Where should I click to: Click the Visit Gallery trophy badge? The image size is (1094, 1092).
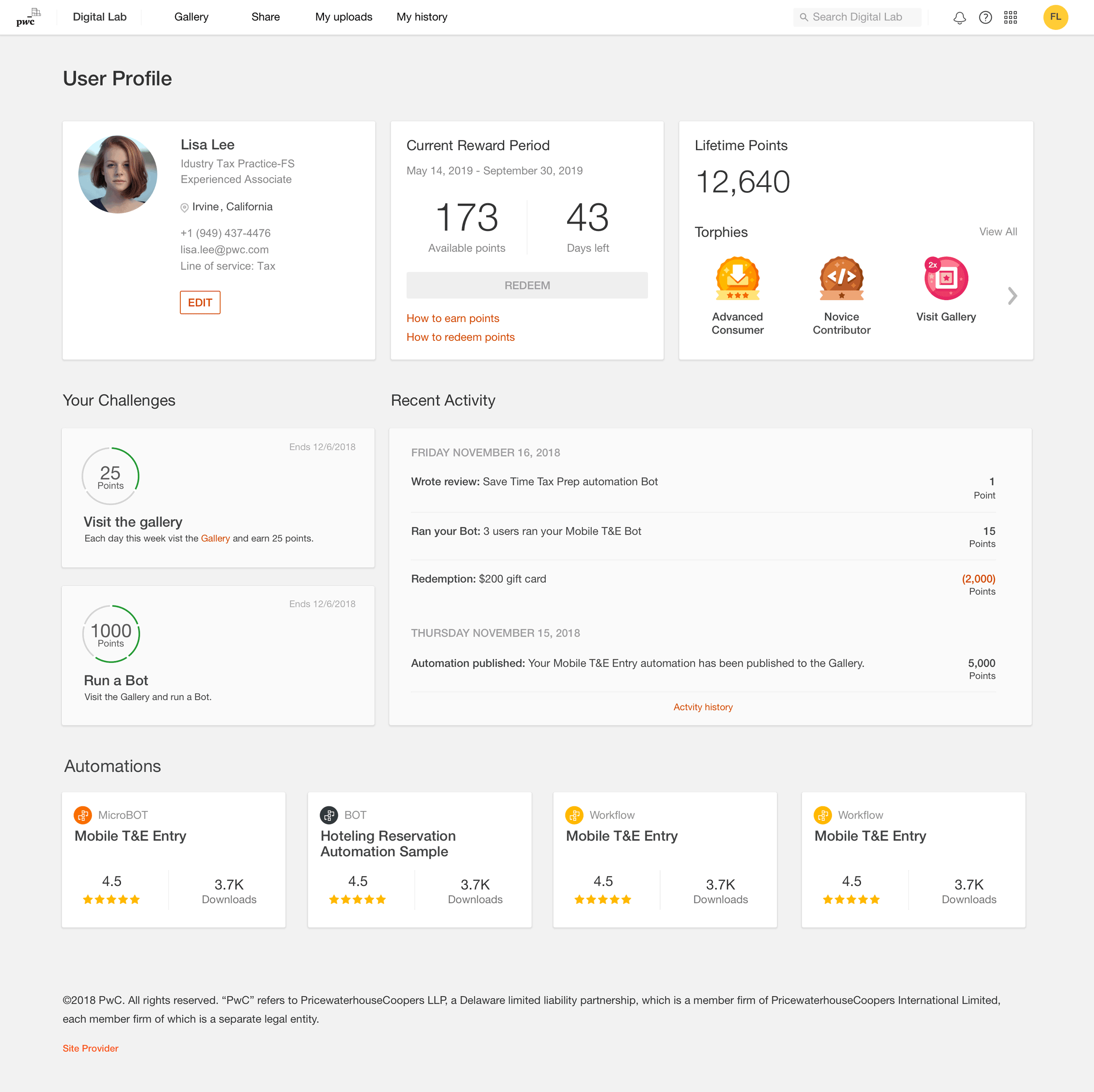coord(946,279)
